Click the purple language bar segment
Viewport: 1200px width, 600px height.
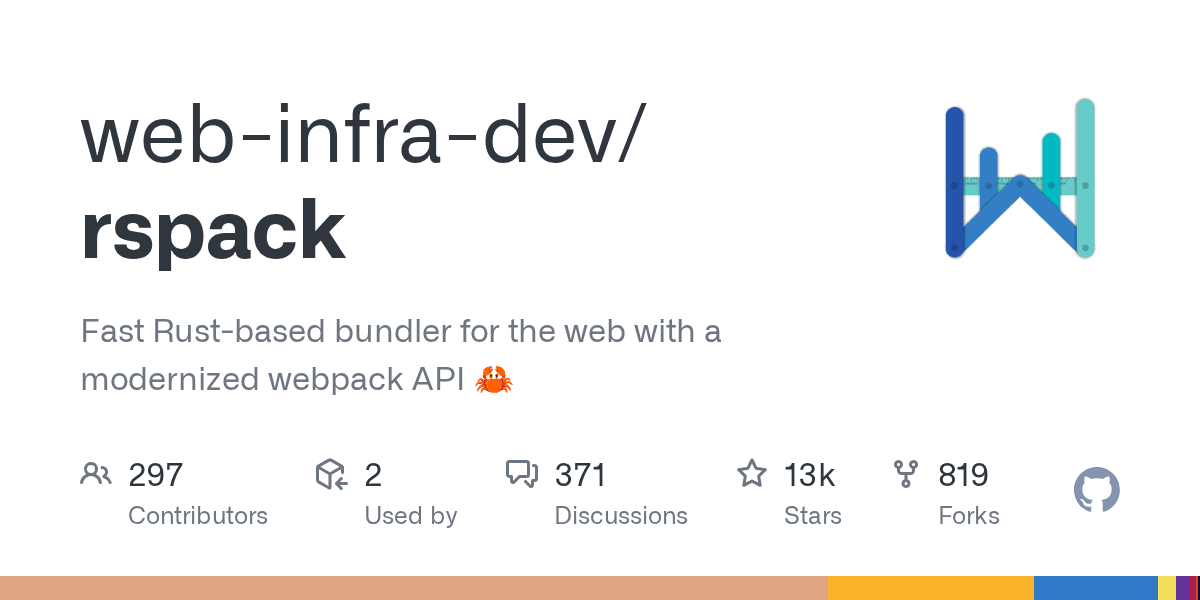coord(1185,588)
